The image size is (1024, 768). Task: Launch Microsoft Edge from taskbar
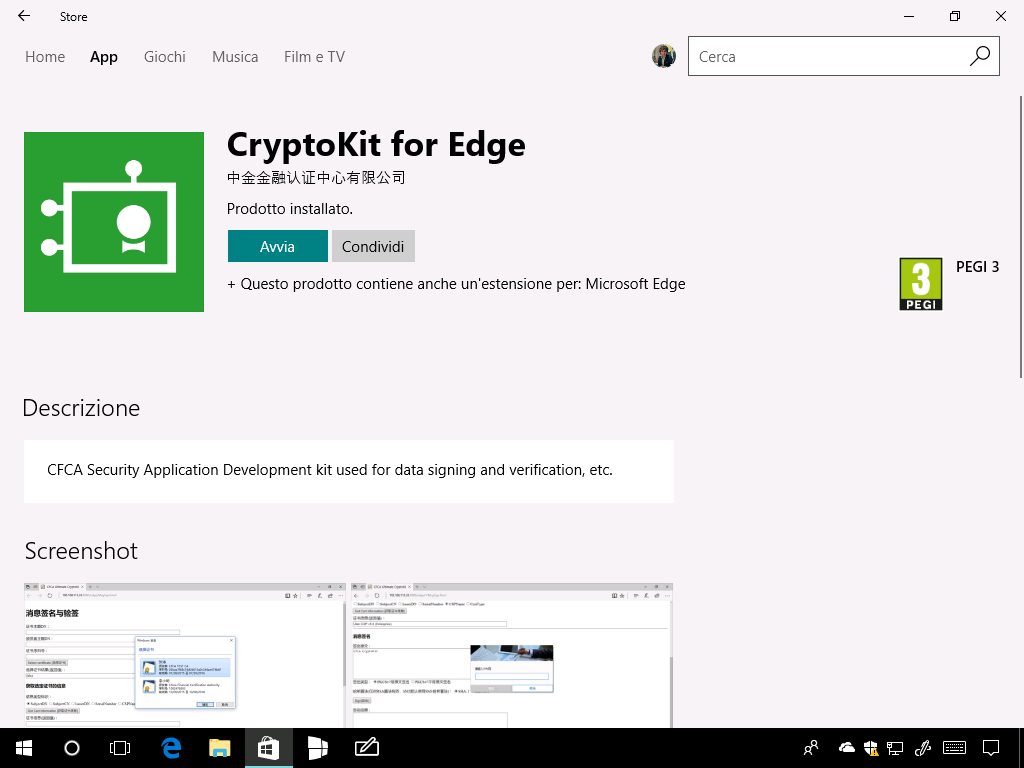[171, 748]
